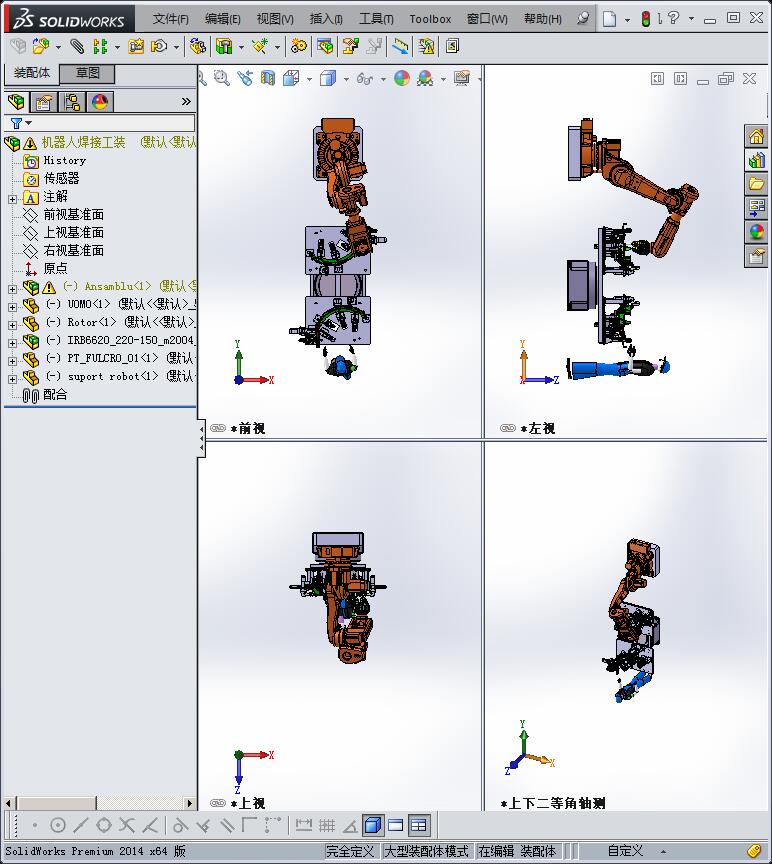772x864 pixels.
Task: Expand hidden manager tabs chevron
Action: 186,101
